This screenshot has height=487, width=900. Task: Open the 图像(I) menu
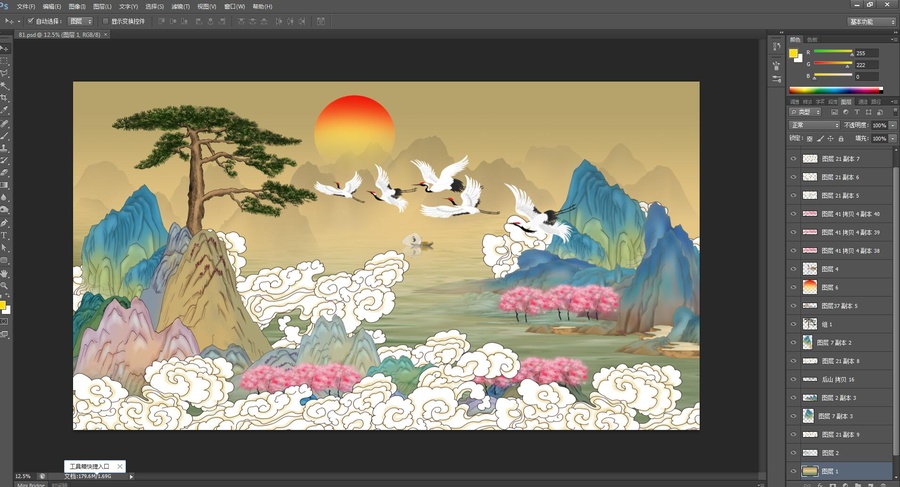click(x=77, y=6)
